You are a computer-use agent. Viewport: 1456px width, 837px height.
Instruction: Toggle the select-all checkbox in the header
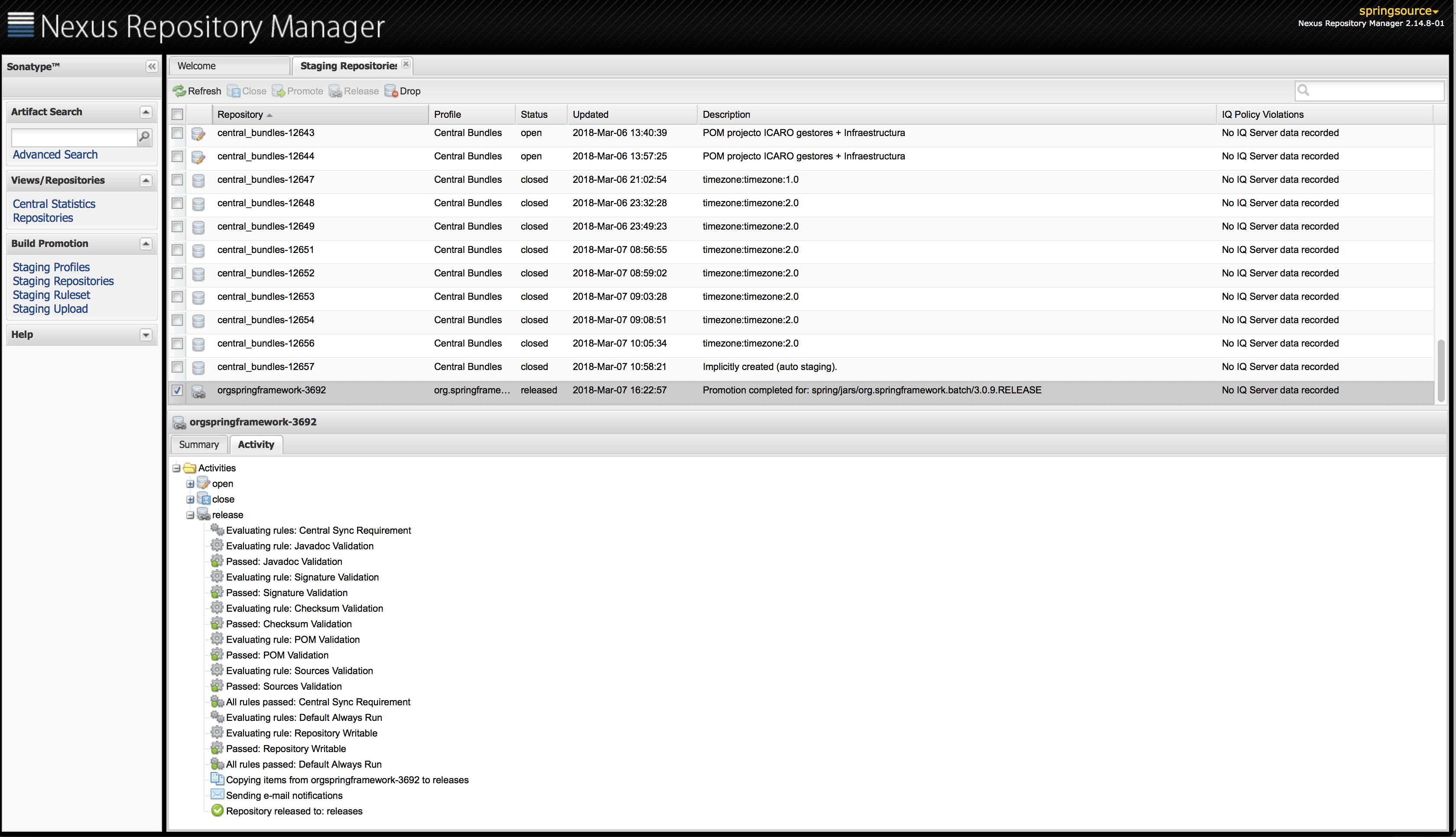[178, 114]
